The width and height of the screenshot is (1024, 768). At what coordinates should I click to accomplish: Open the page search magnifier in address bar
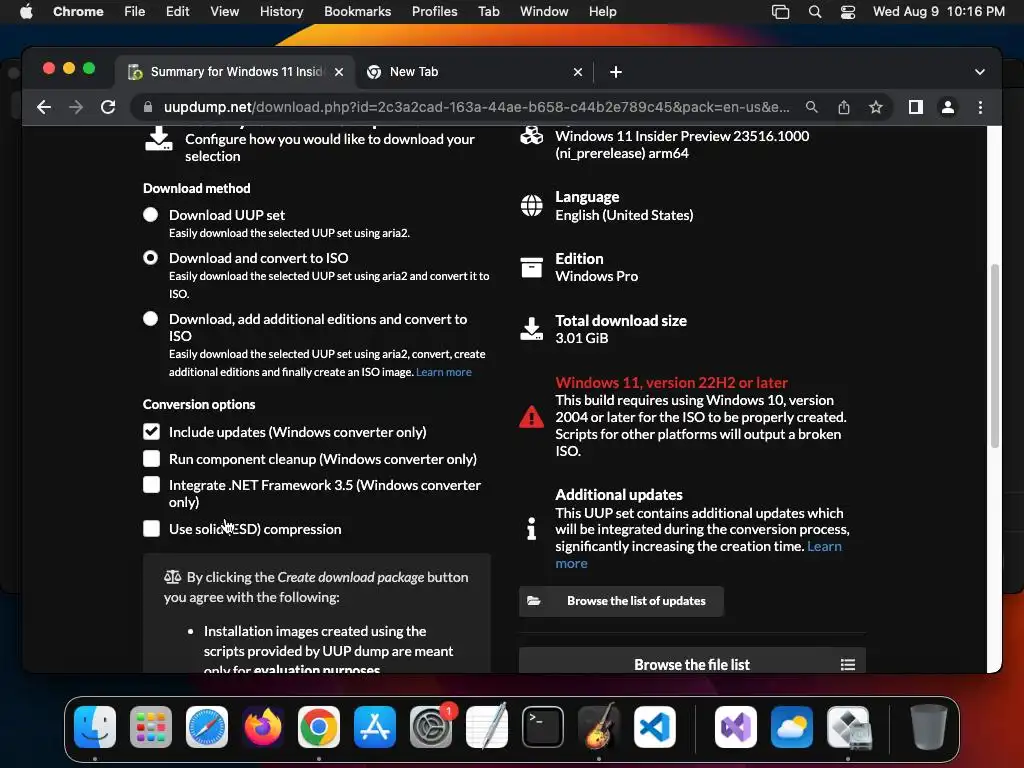click(x=812, y=107)
